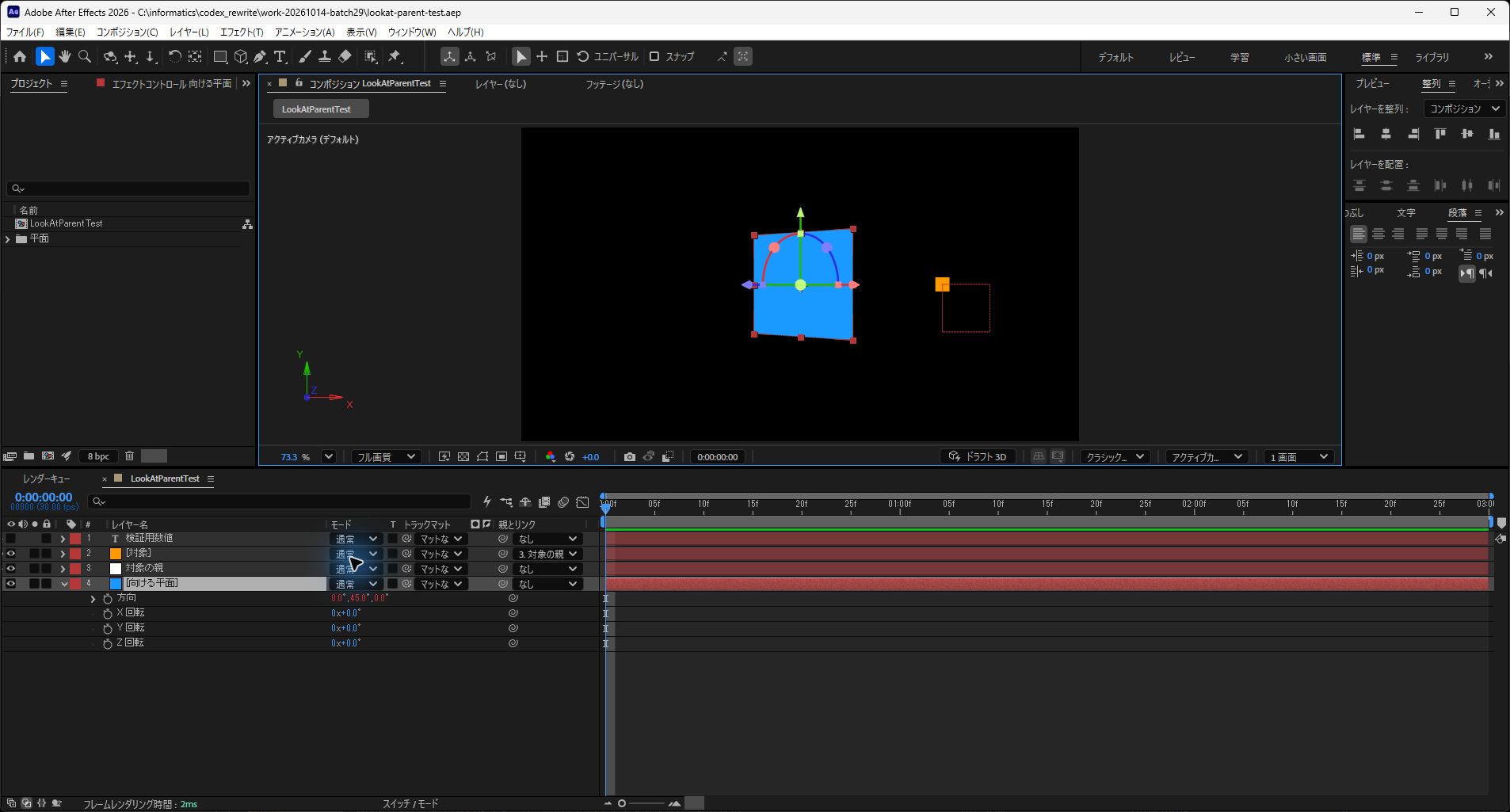
Task: Open parent dropdown showing 3. 対象の親
Action: coord(547,554)
